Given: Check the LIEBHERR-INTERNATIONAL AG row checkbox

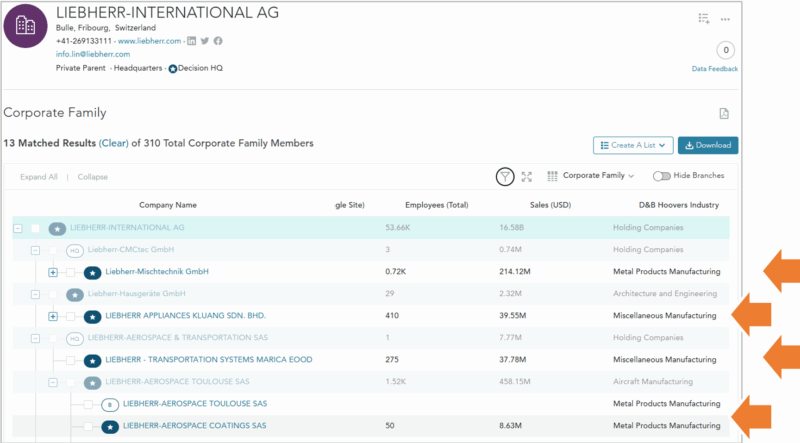Looking at the screenshot, I should point(35,228).
